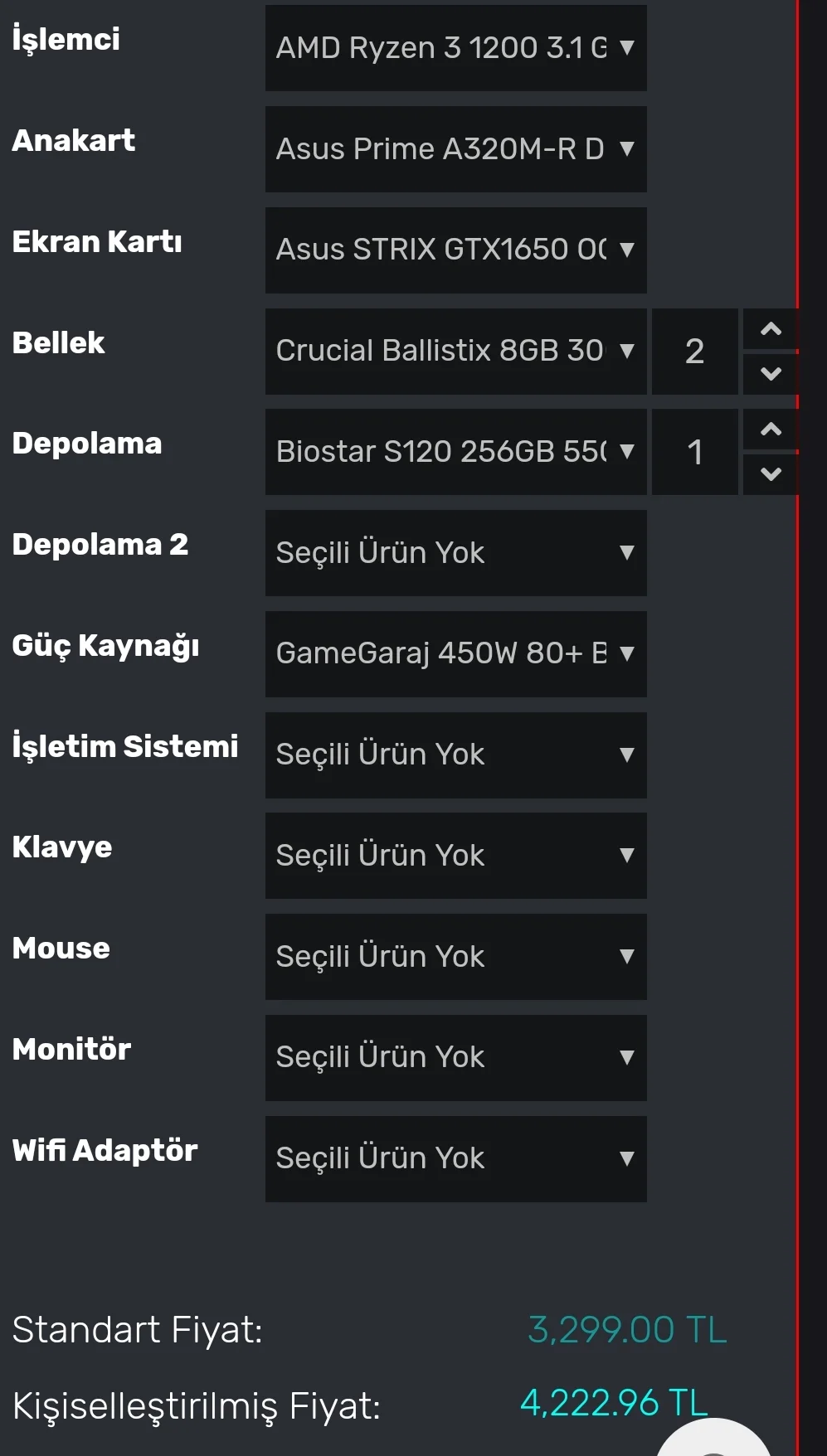This screenshot has height=1456, width=827.
Task: Open the Depolama Biostar S120 dropdown
Action: tap(455, 452)
